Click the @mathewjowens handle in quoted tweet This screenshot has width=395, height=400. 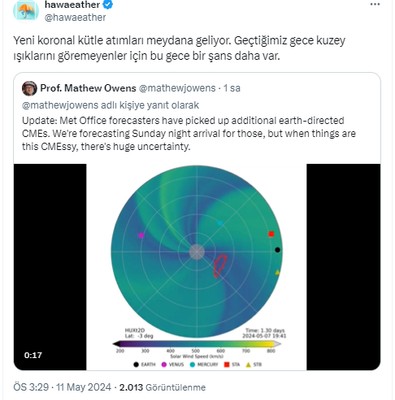click(177, 88)
